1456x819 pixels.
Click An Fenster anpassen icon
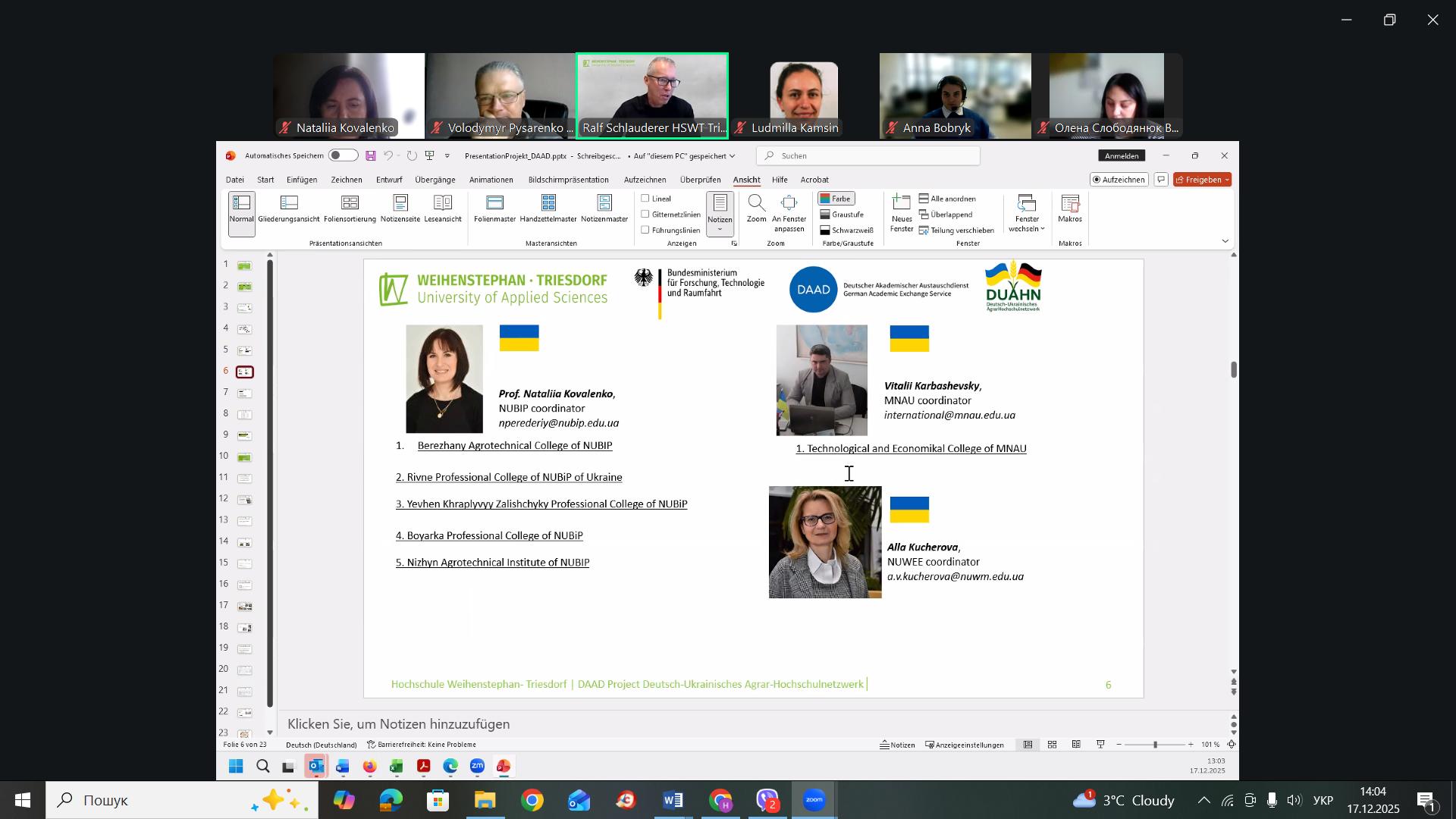[x=789, y=203]
